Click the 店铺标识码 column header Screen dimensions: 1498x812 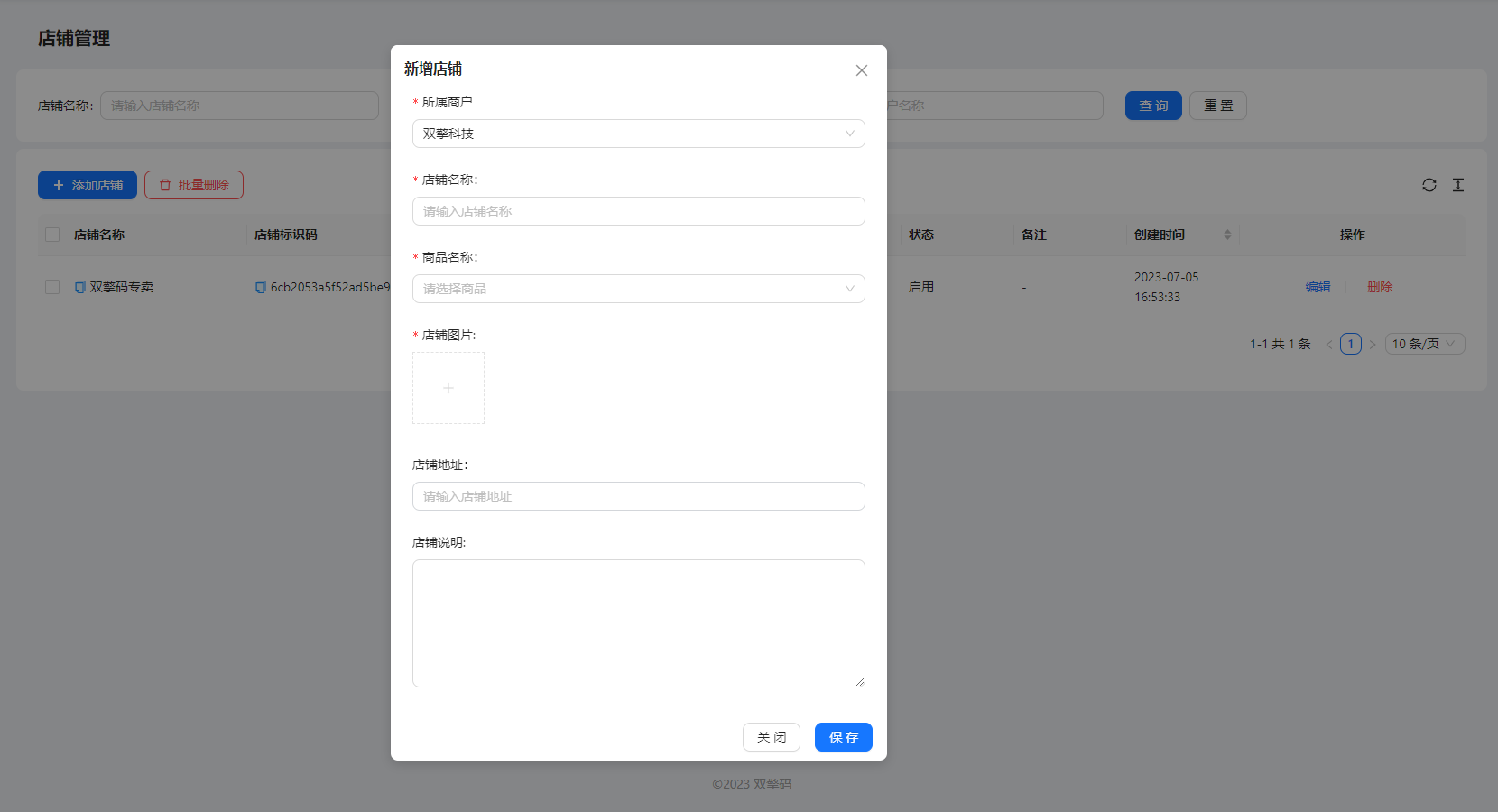click(x=286, y=235)
